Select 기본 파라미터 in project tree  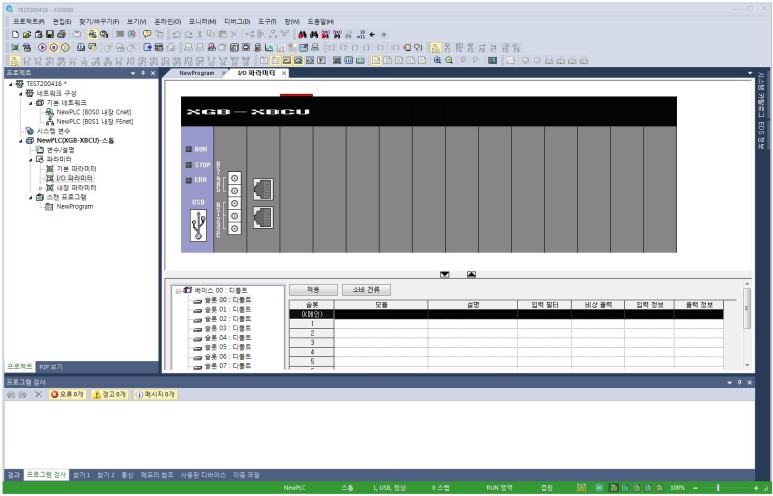[76, 169]
